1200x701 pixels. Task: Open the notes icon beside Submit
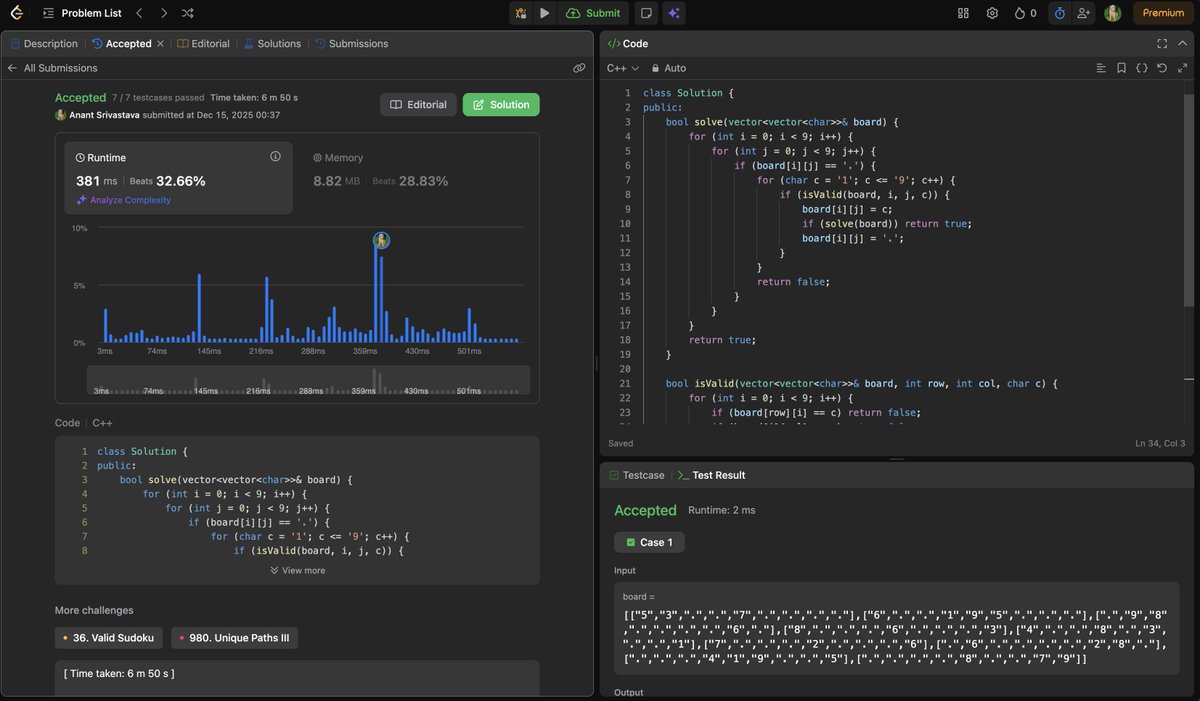click(646, 13)
